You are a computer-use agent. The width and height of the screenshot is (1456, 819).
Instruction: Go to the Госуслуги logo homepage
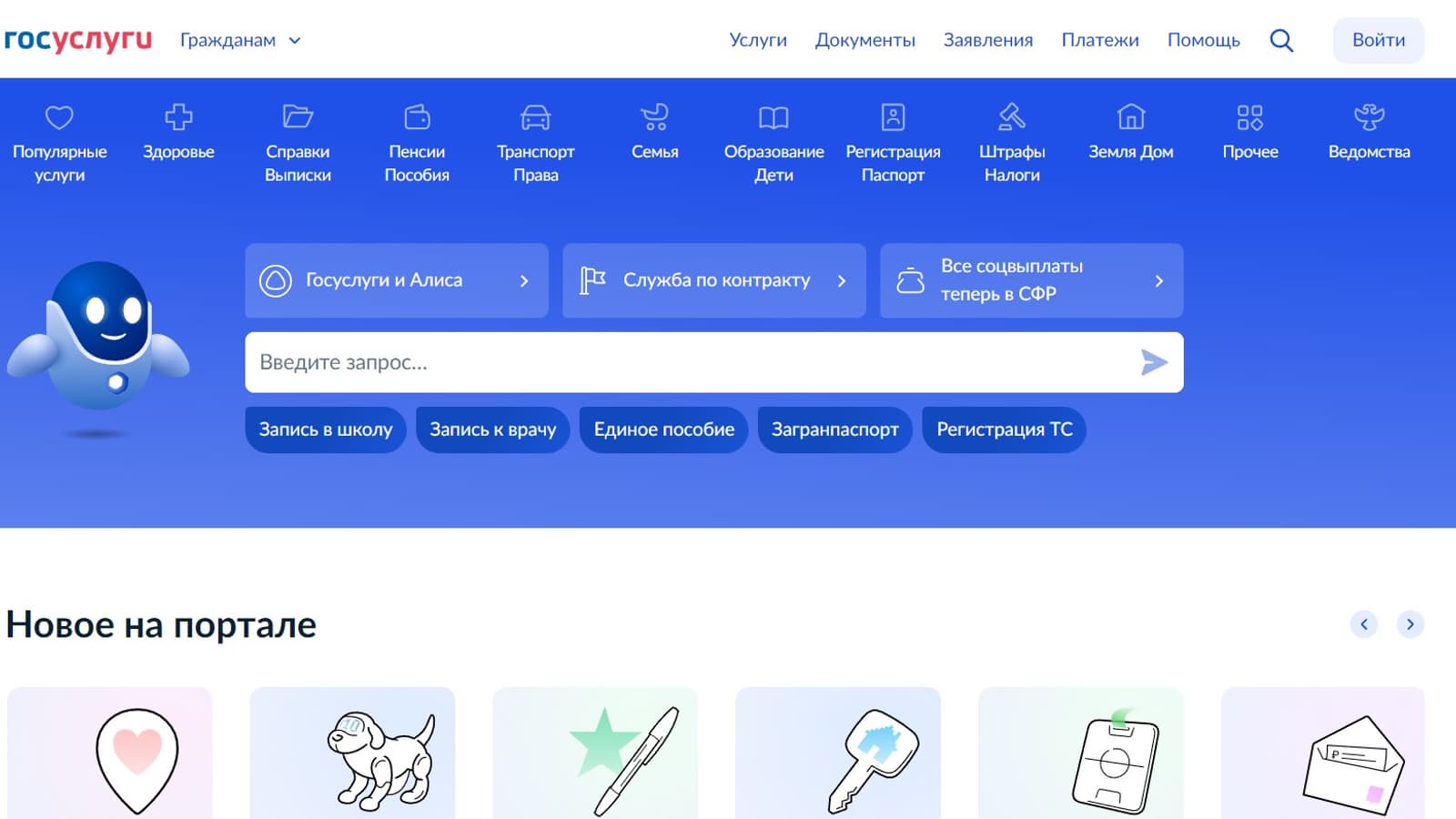(78, 40)
